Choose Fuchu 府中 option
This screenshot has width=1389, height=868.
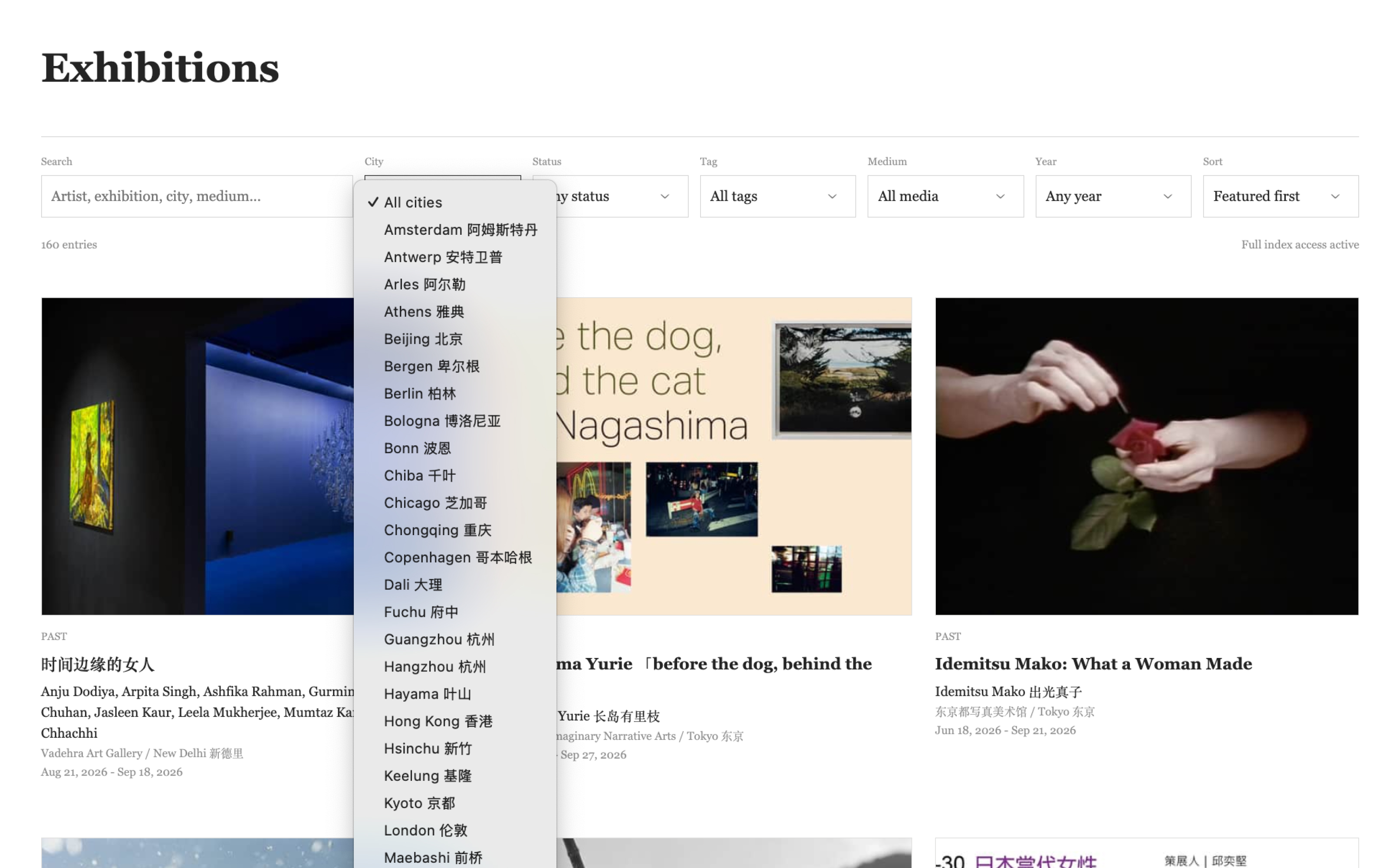[x=454, y=612]
